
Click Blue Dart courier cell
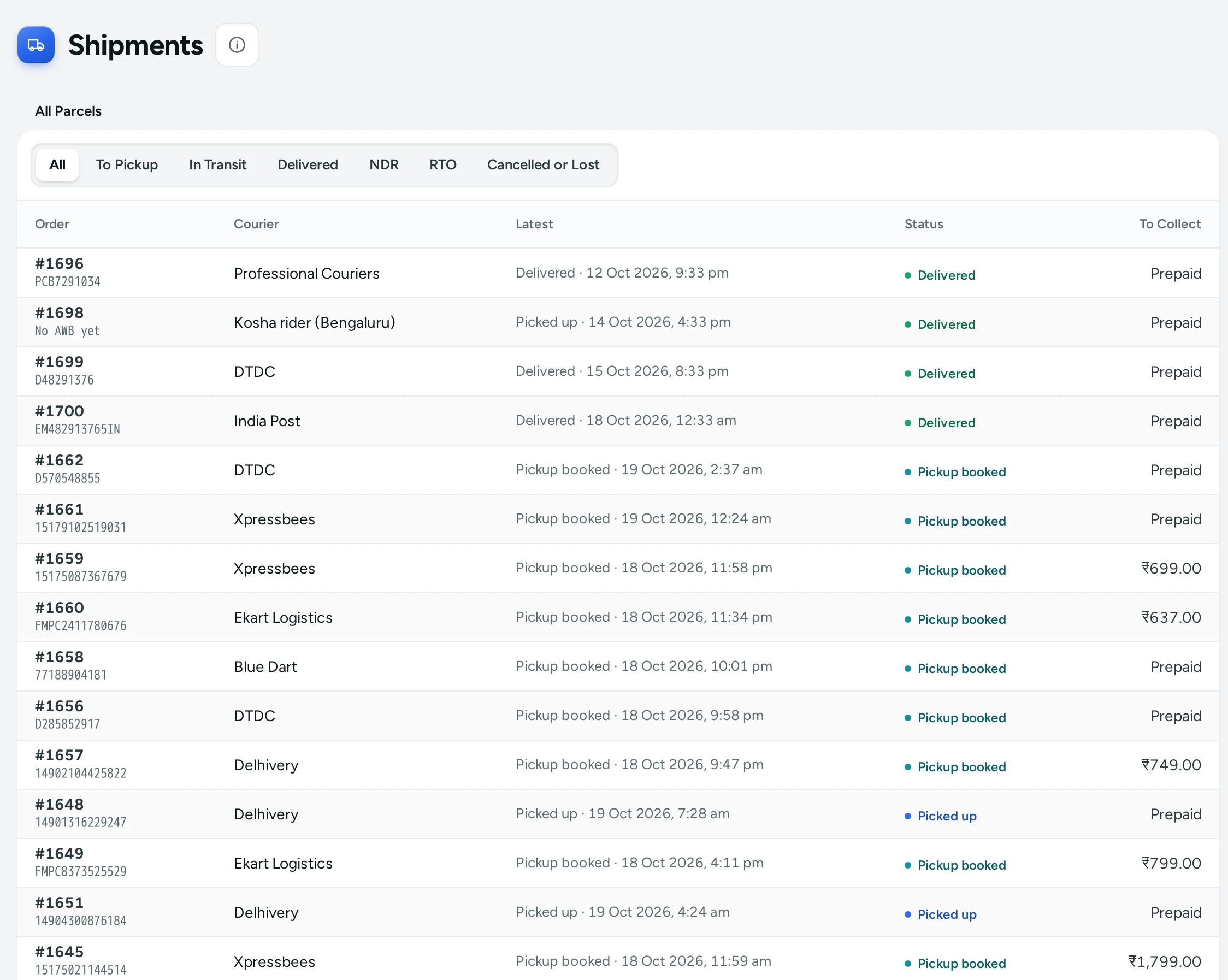click(x=265, y=667)
